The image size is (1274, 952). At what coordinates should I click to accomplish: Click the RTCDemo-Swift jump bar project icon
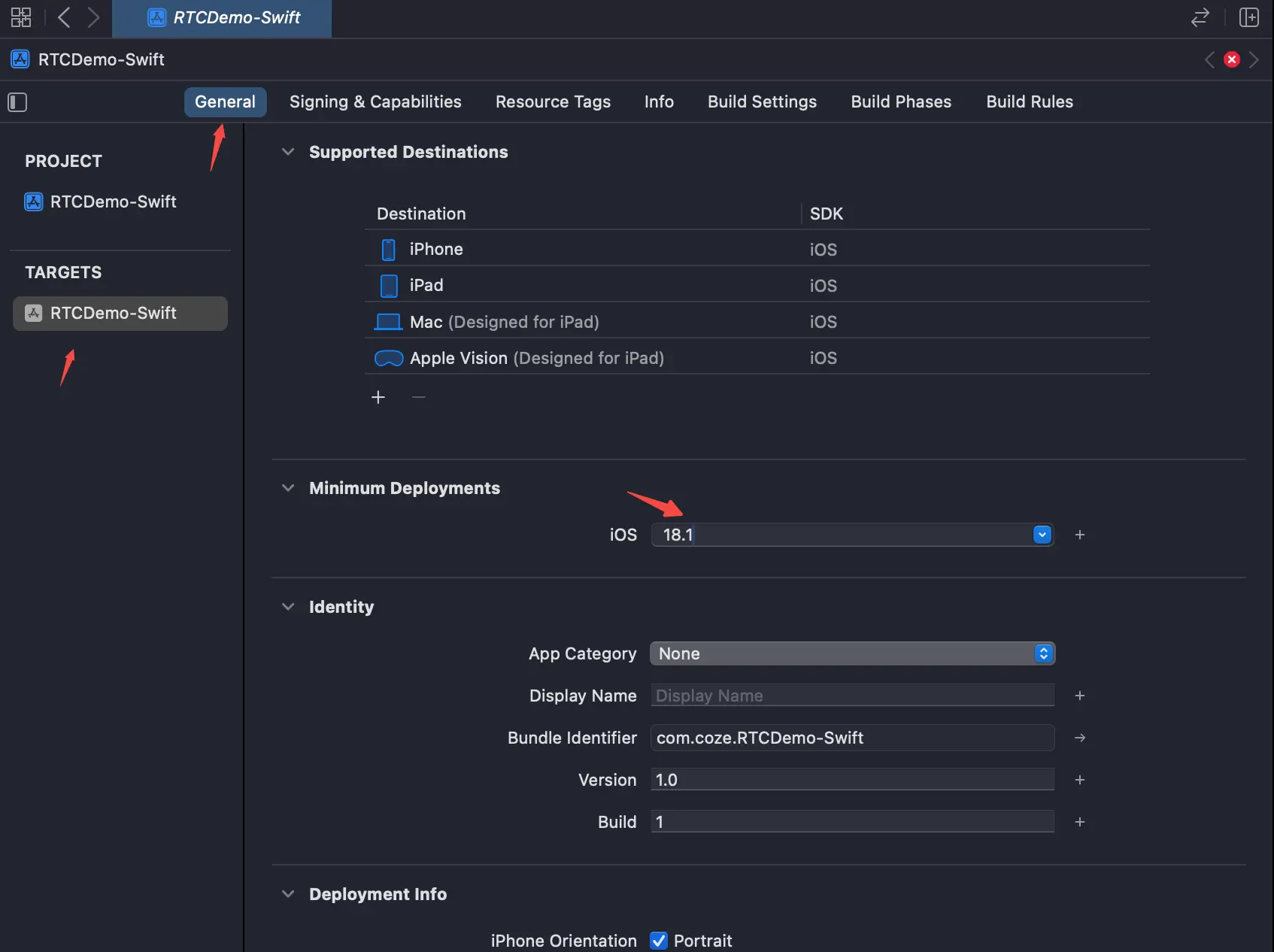pos(20,59)
